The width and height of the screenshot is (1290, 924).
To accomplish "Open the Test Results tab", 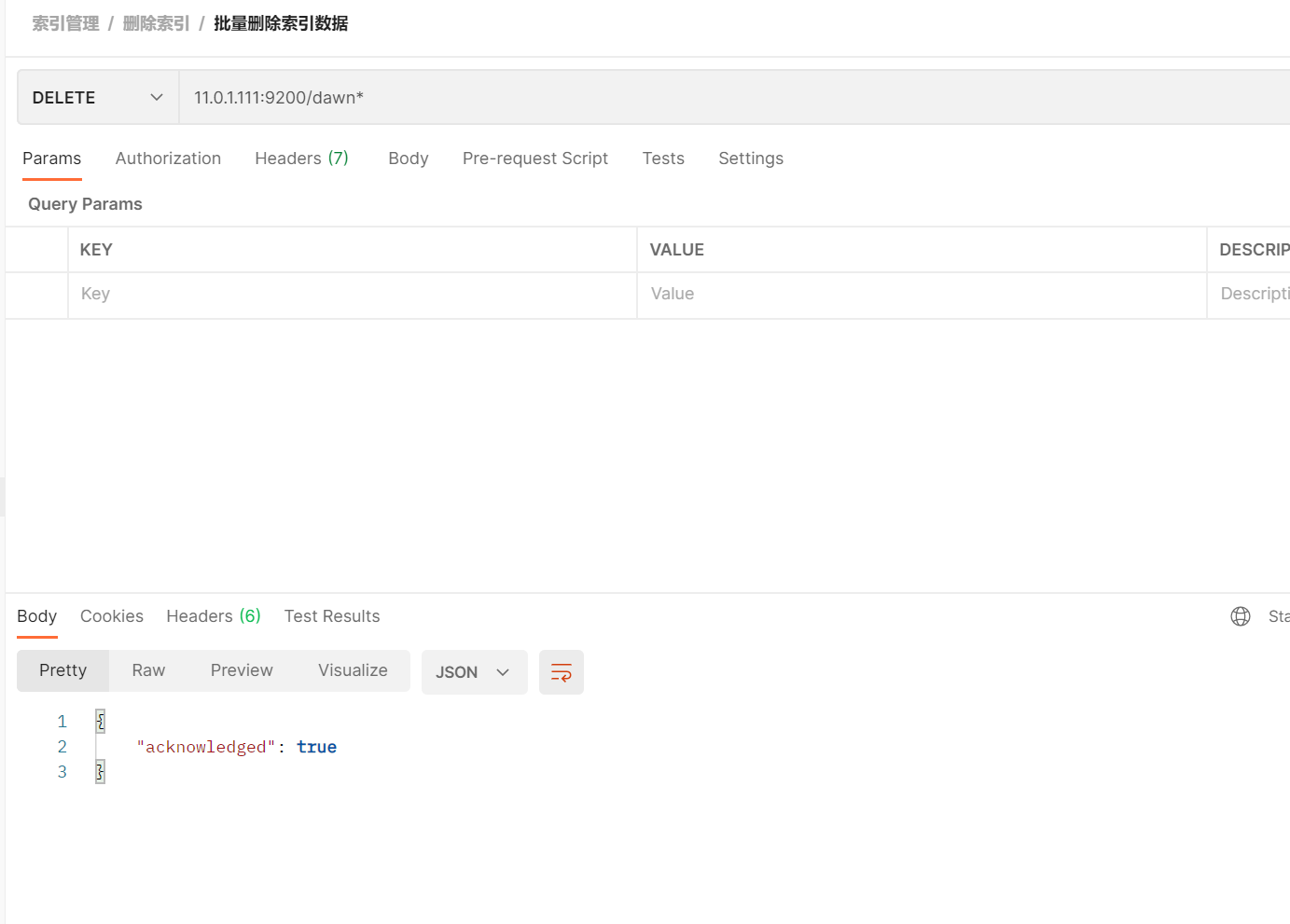I will click(332, 616).
